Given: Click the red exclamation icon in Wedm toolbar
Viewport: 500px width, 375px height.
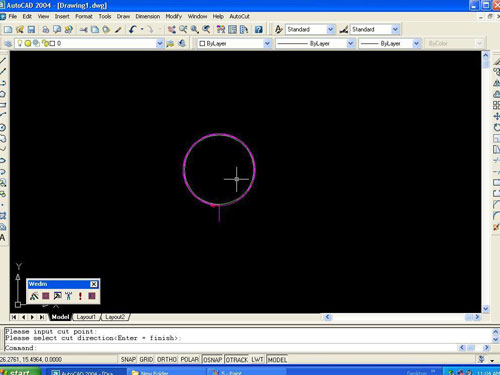Looking at the screenshot, I should click(x=80, y=296).
